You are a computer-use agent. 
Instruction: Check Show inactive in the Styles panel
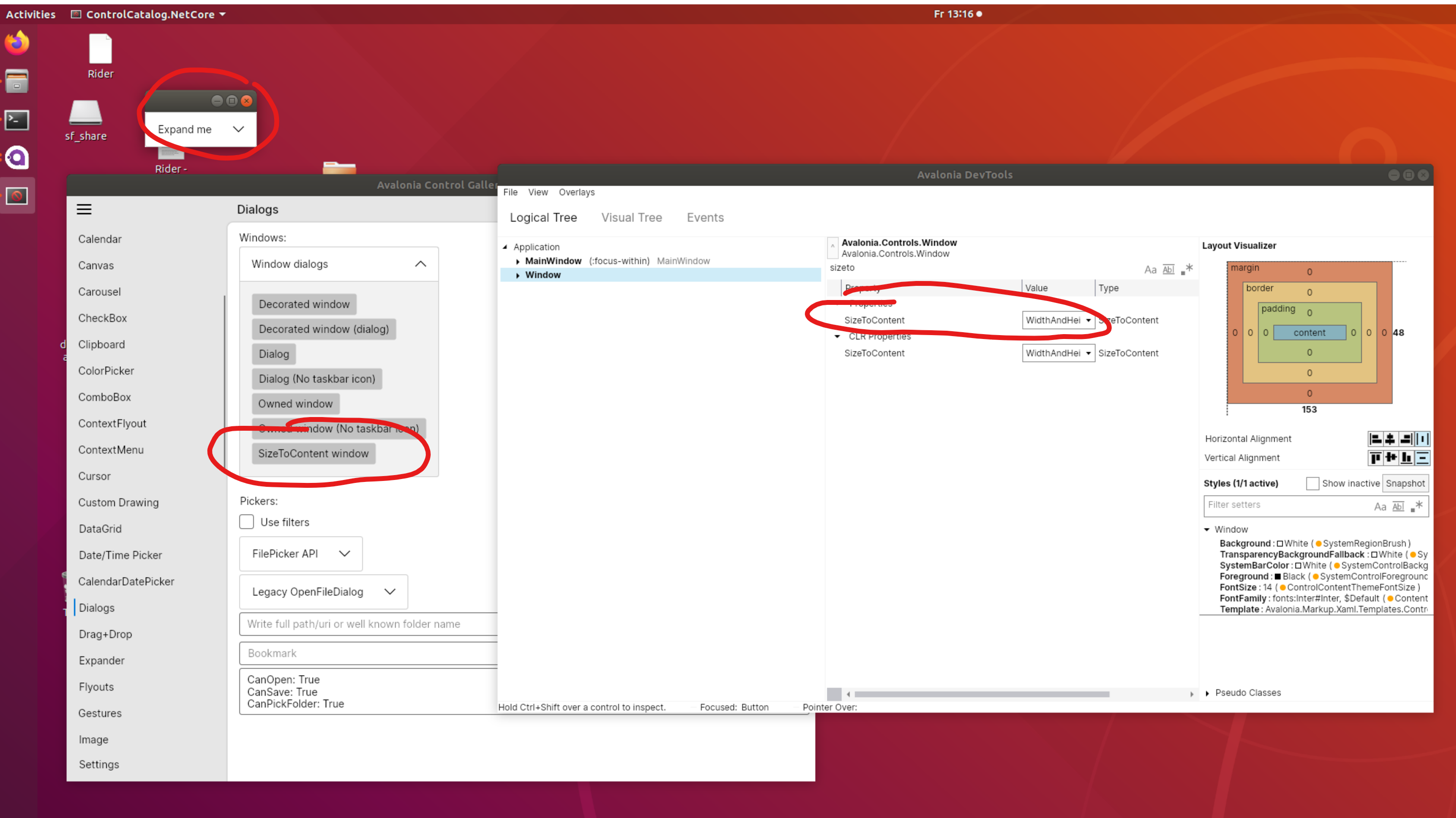(1313, 483)
